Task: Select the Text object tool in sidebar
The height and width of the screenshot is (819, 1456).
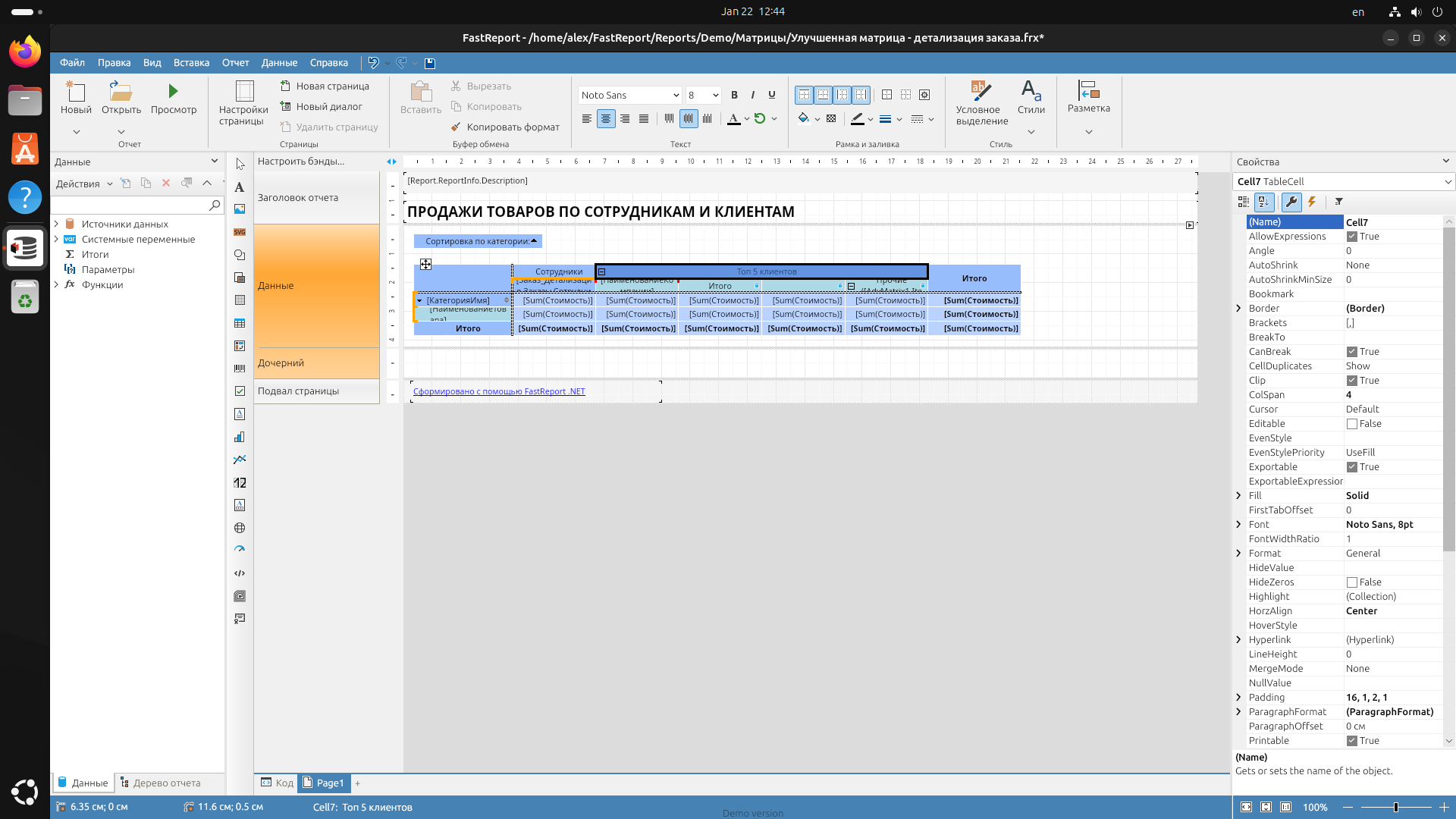Action: (x=240, y=187)
